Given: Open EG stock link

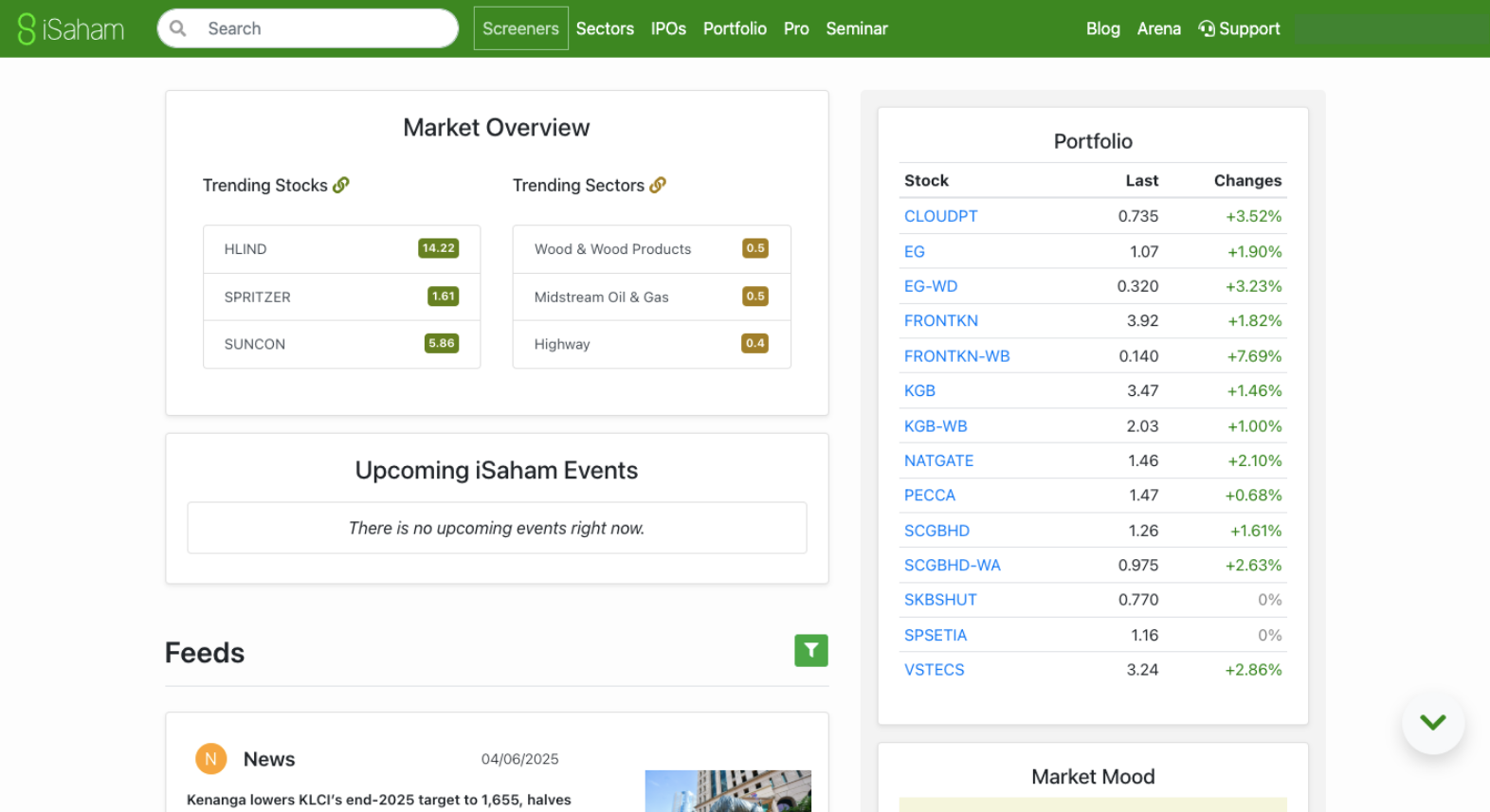Looking at the screenshot, I should pyautogui.click(x=914, y=251).
